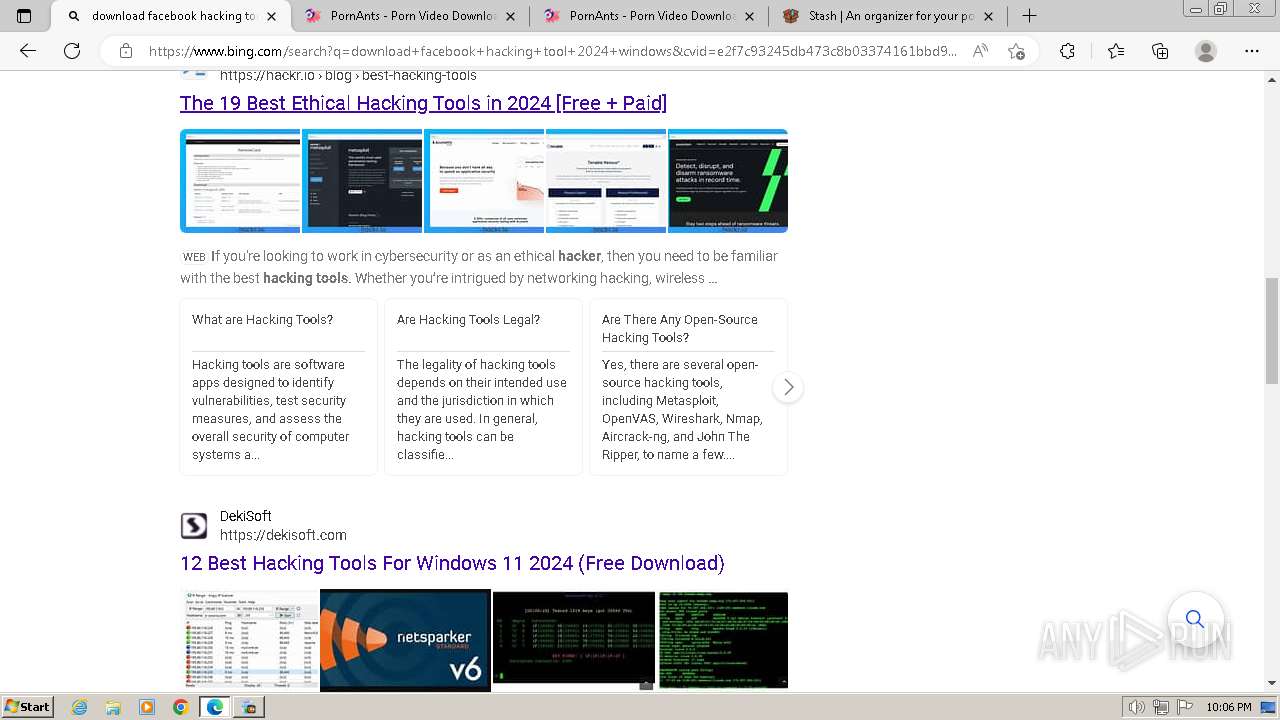This screenshot has height=720, width=1280.
Task: Open the dekisoft.com URL
Action: coord(283,535)
